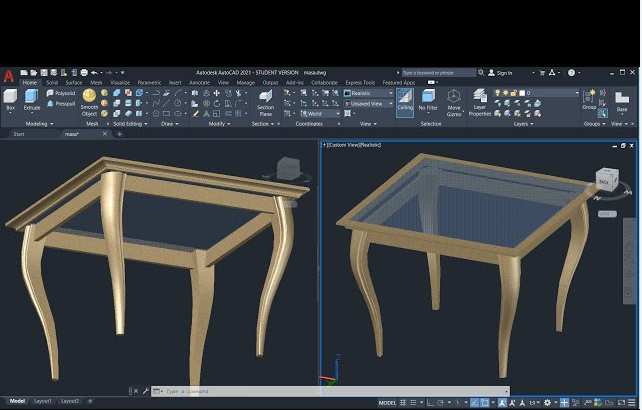
Task: Select the Box solid tool
Action: (10, 100)
